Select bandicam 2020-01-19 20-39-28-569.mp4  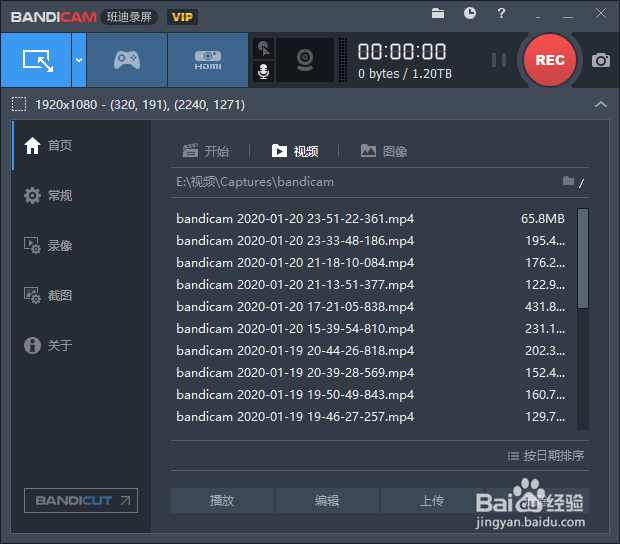coord(370,372)
